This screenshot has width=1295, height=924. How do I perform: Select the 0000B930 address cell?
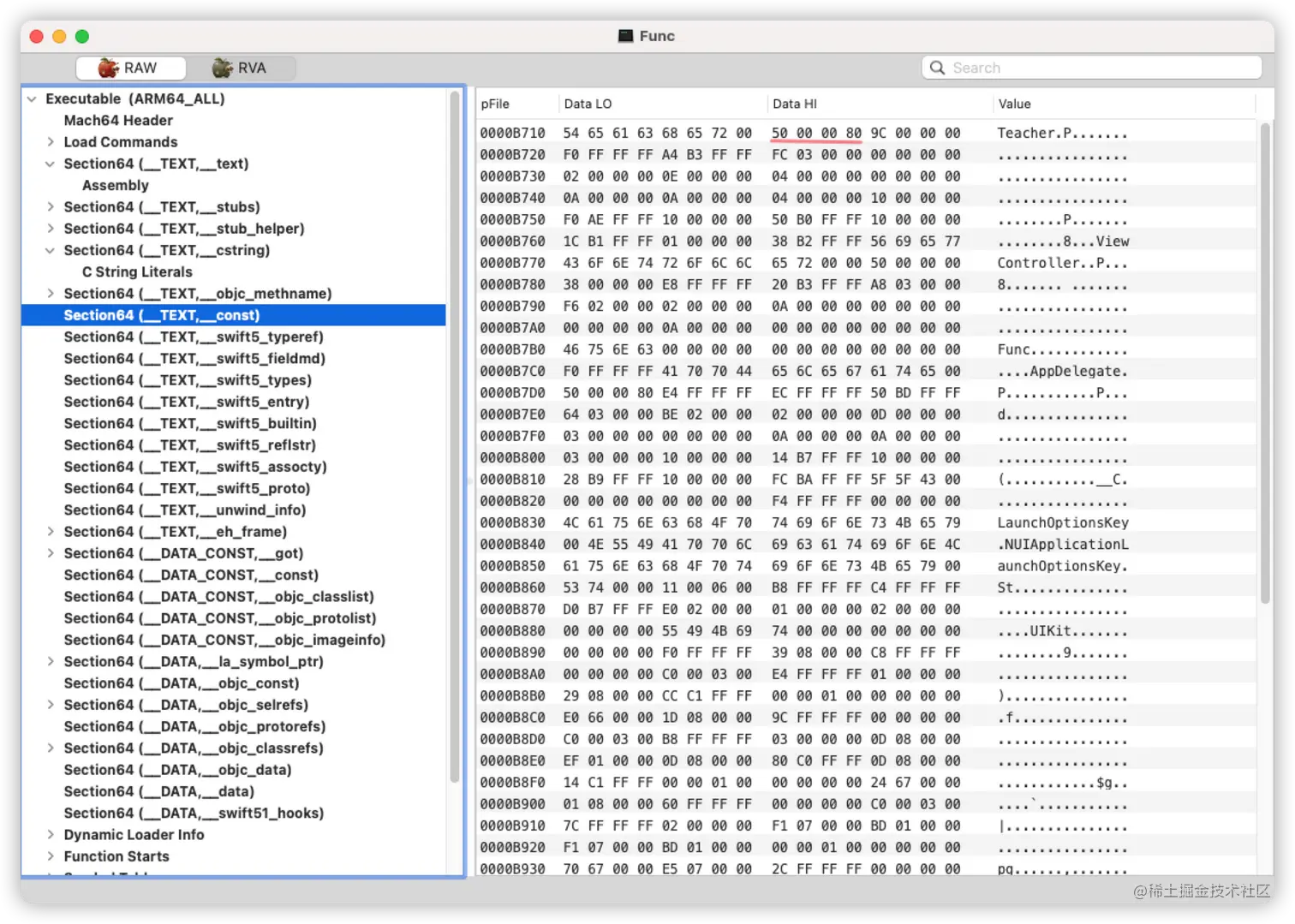(x=512, y=868)
